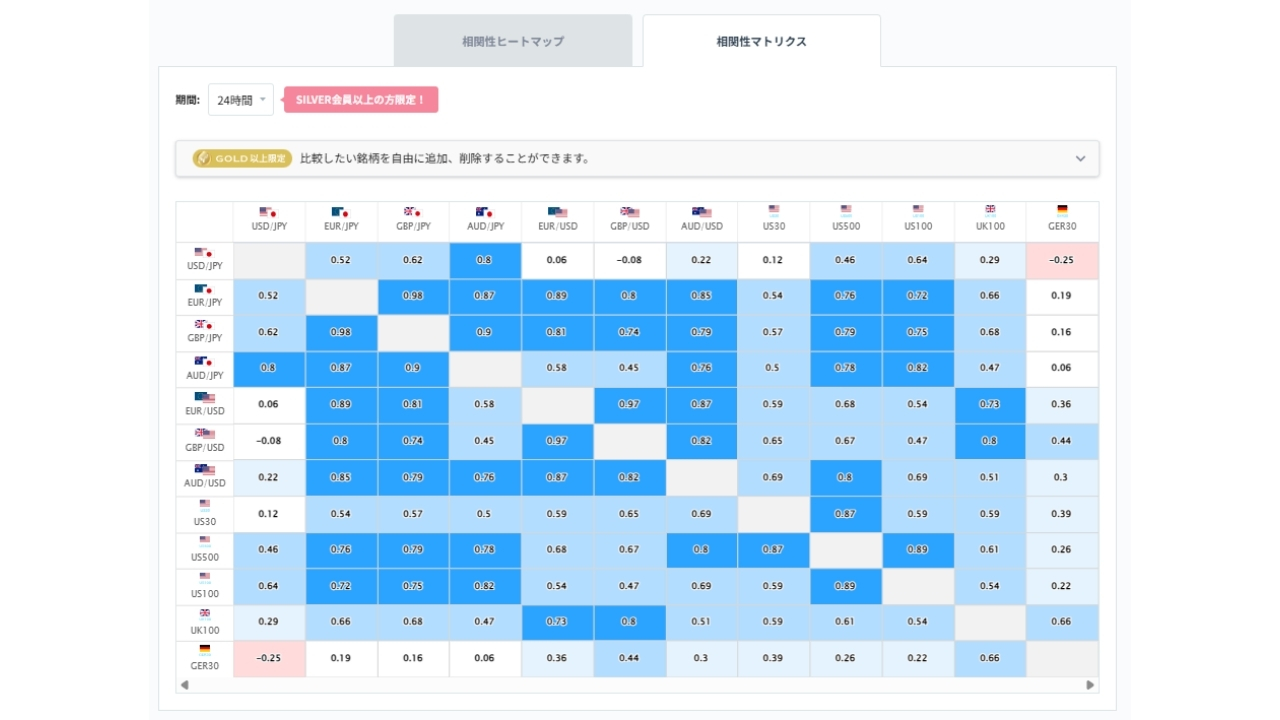This screenshot has width=1280, height=720.
Task: Click the 0.98 cell in EUR/JPY row
Action: pyautogui.click(x=413, y=296)
